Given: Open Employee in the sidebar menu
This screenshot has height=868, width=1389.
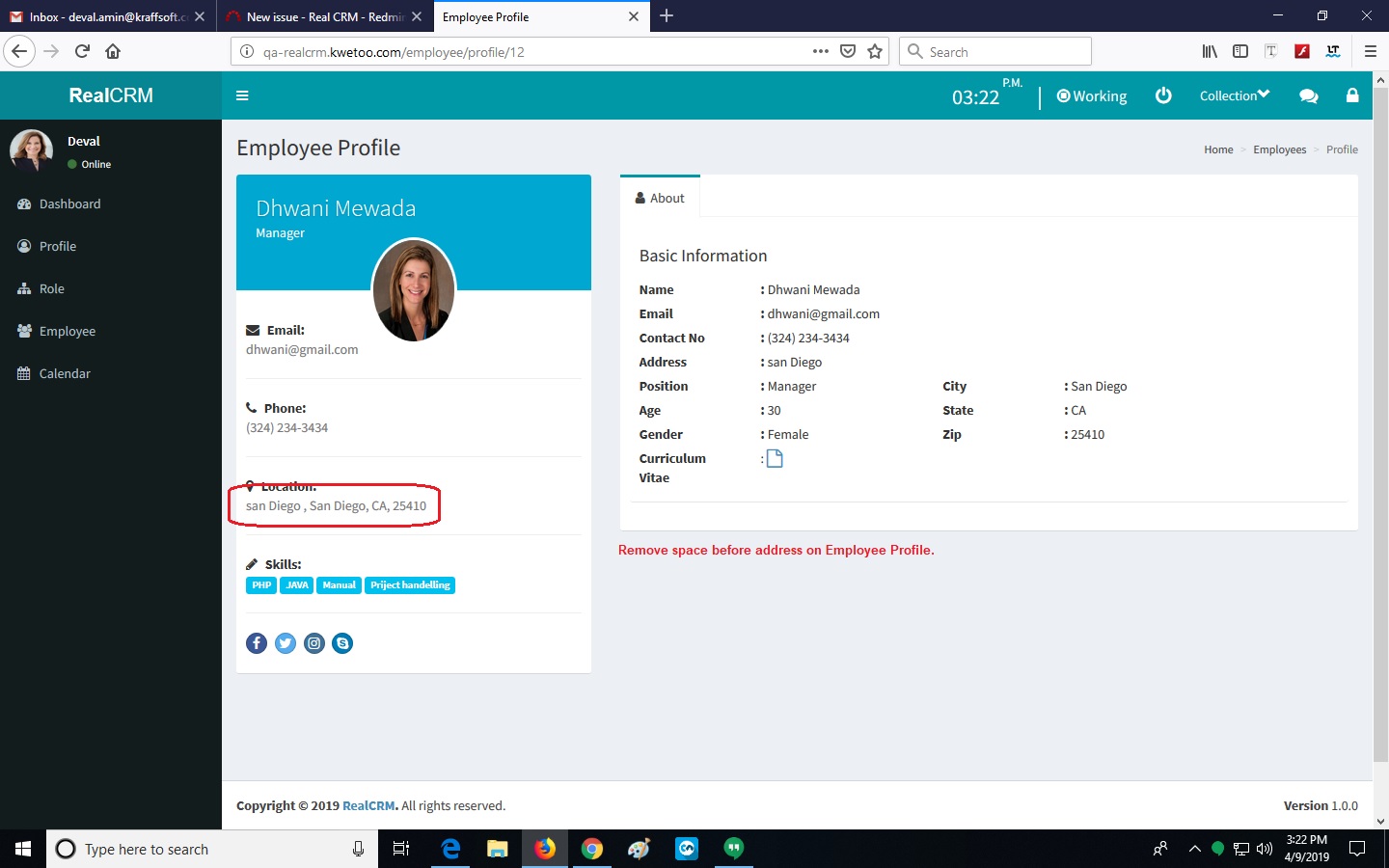Looking at the screenshot, I should tap(67, 332).
